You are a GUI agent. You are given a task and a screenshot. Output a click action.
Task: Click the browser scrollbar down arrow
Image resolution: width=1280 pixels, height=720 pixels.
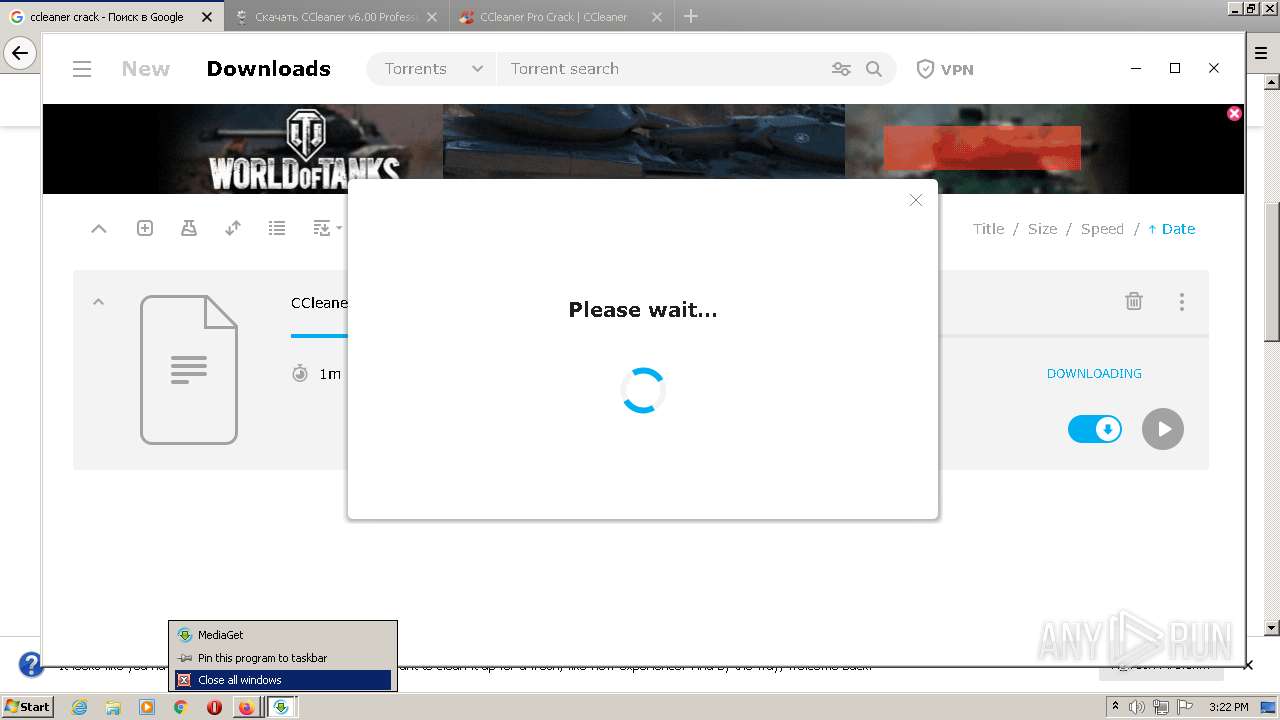click(1272, 628)
